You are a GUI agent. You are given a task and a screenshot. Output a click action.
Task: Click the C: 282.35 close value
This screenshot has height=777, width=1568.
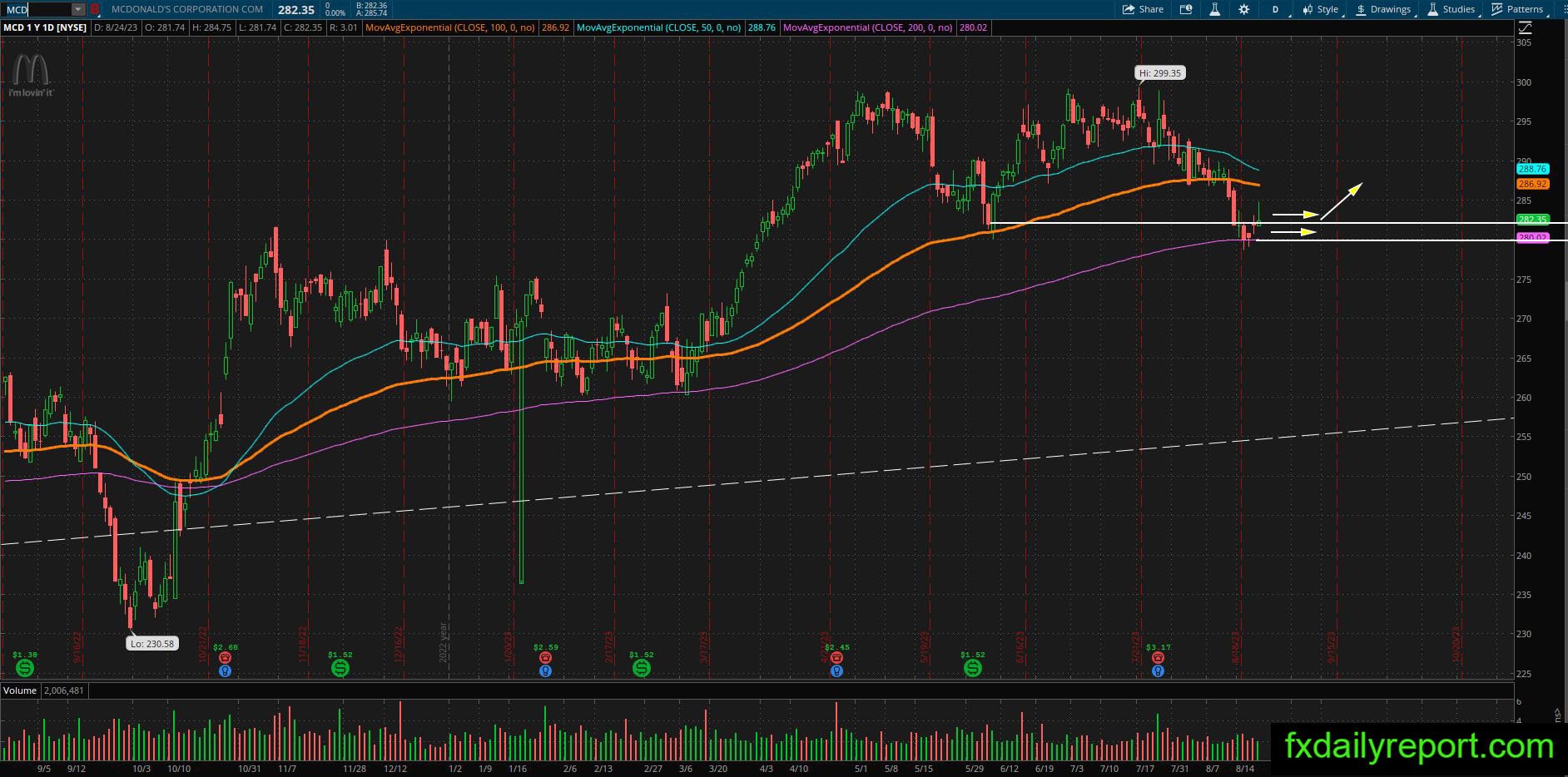(x=302, y=27)
